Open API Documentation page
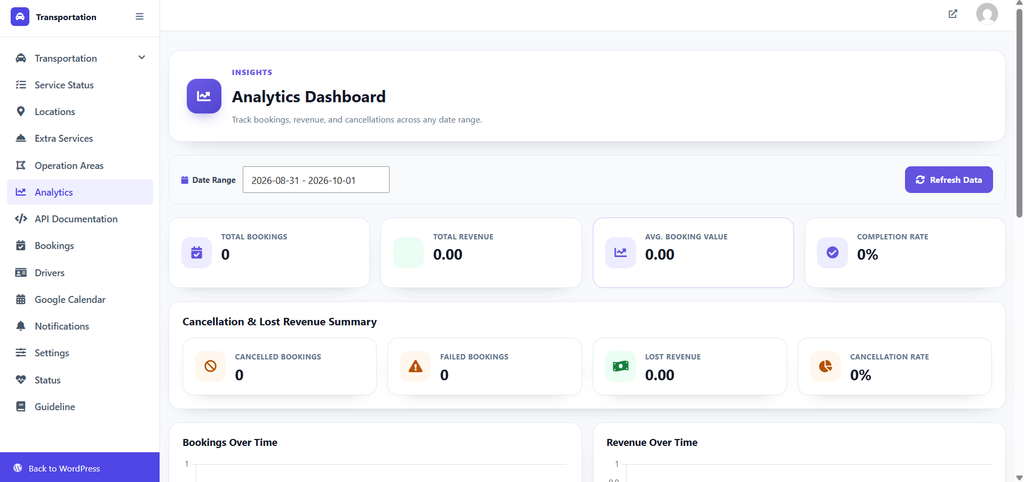This screenshot has width=1024, height=482. (x=80, y=219)
